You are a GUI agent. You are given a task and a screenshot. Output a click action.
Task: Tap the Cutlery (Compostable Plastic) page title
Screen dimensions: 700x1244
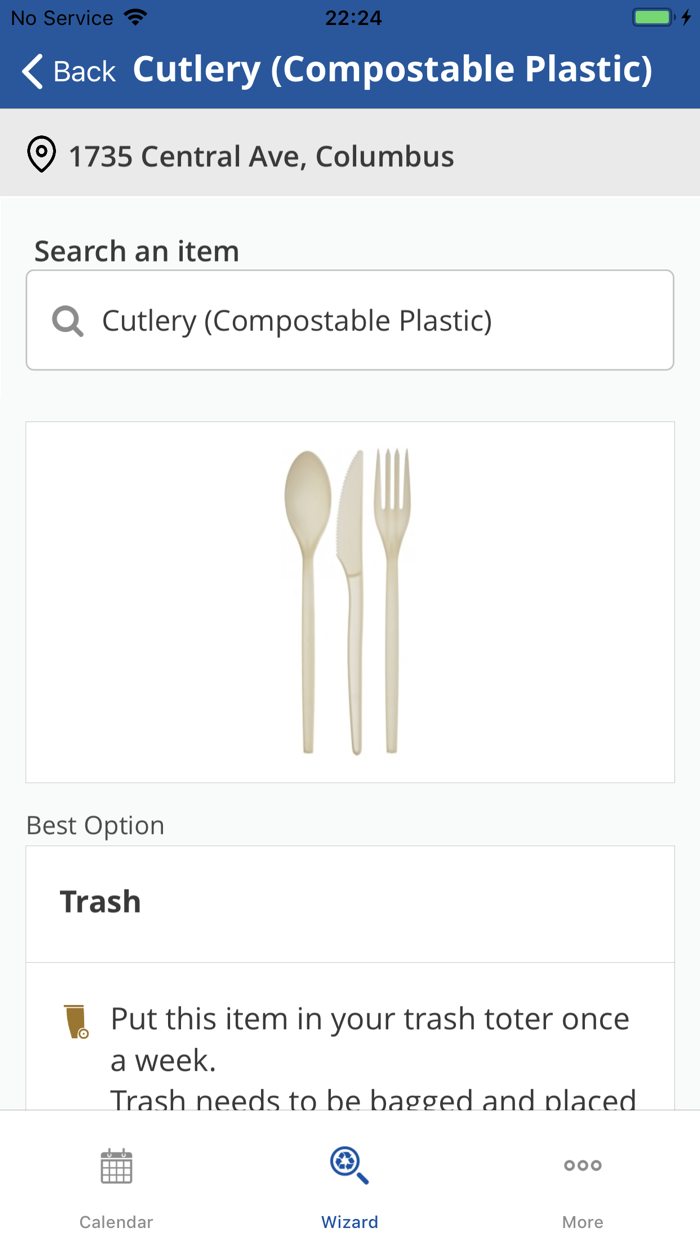[392, 70]
